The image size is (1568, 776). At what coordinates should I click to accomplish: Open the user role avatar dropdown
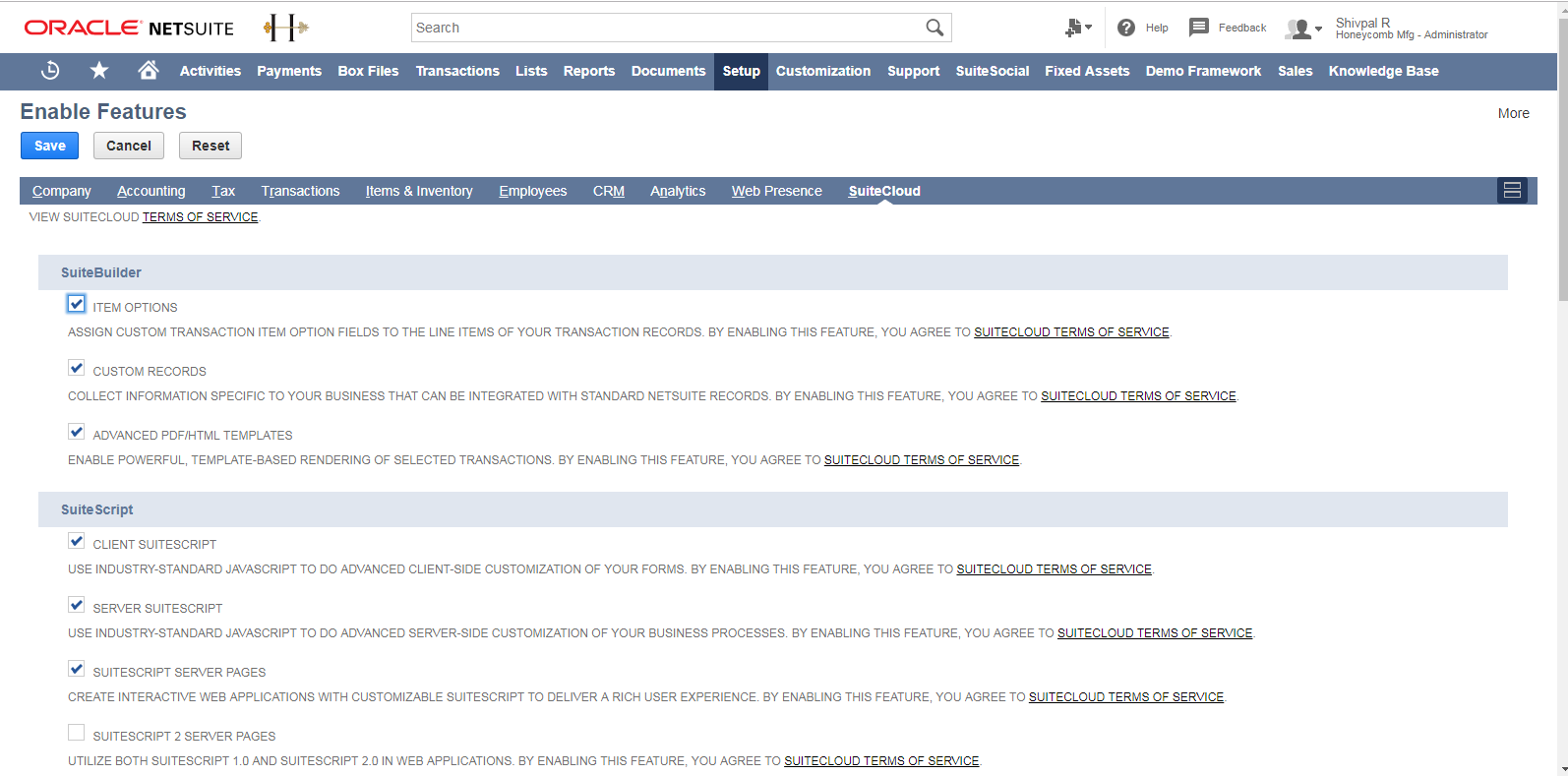coord(1303,29)
